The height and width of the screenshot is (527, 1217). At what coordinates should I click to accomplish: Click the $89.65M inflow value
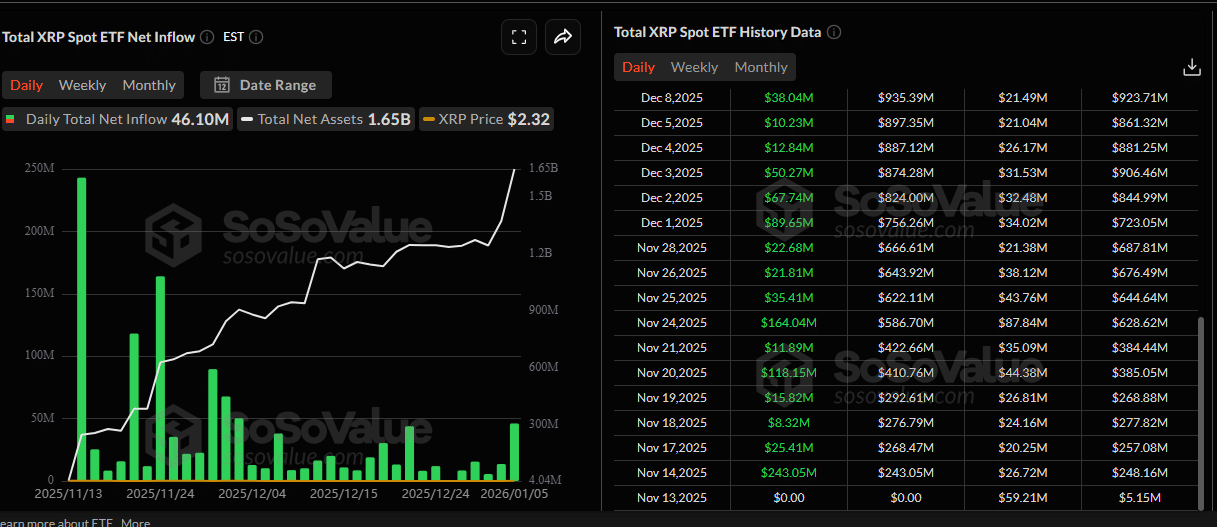point(788,223)
